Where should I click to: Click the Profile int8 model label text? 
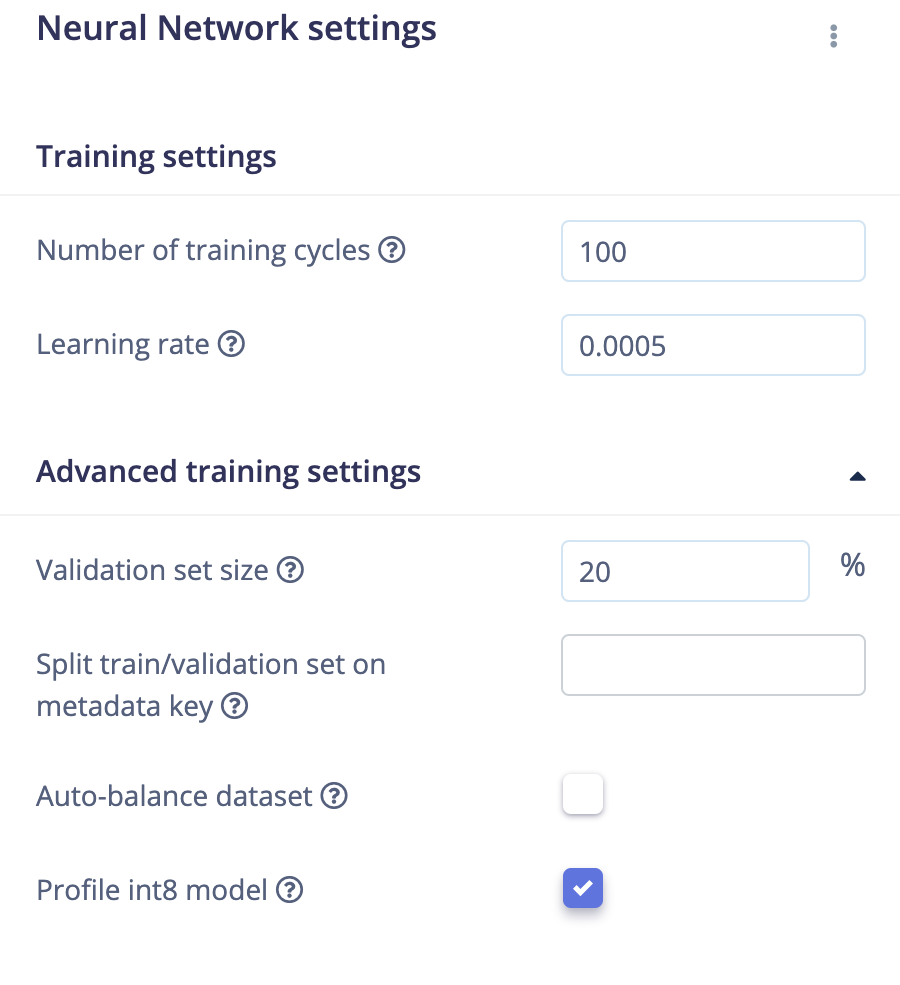point(152,891)
